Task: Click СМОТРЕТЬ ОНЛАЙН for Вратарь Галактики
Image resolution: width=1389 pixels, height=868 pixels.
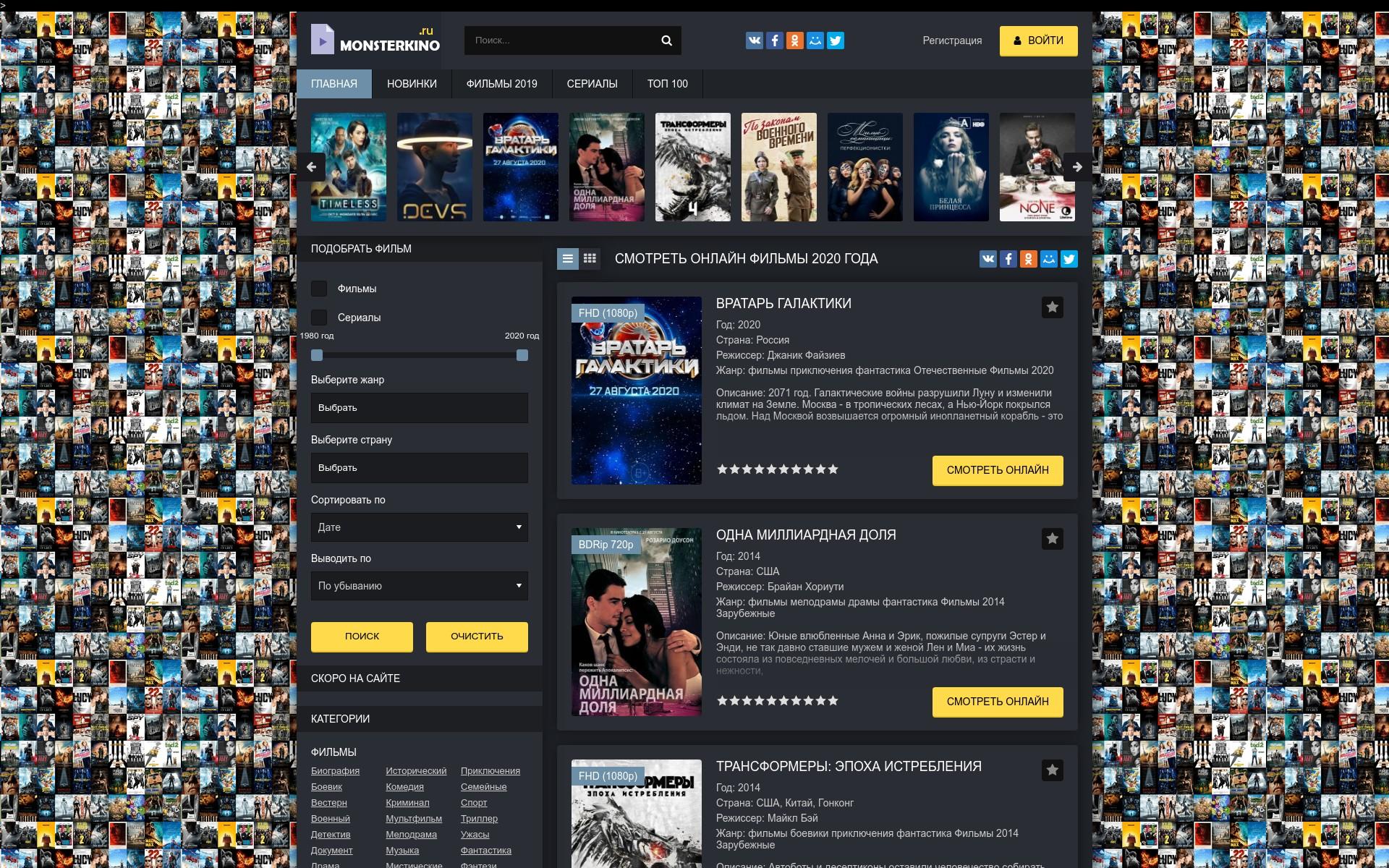Action: 998,470
